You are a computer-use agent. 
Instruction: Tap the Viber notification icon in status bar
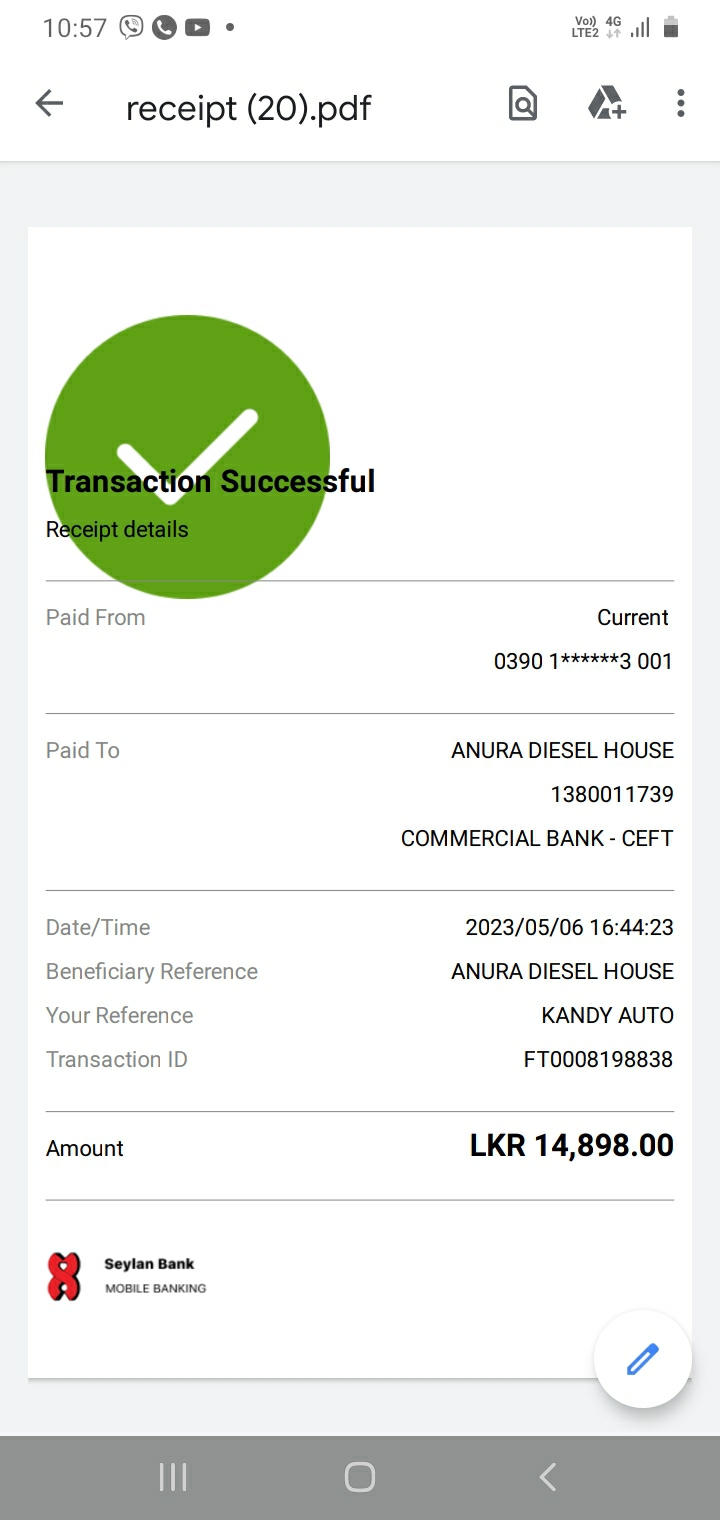[131, 27]
